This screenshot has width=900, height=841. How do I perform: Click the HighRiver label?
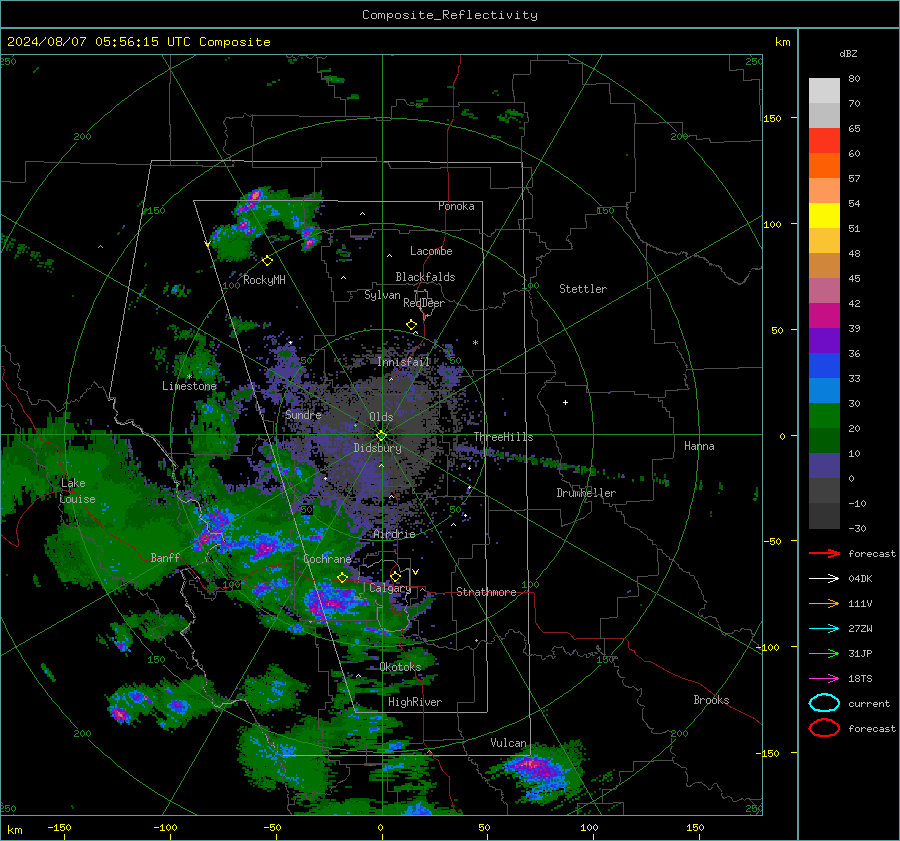(415, 702)
